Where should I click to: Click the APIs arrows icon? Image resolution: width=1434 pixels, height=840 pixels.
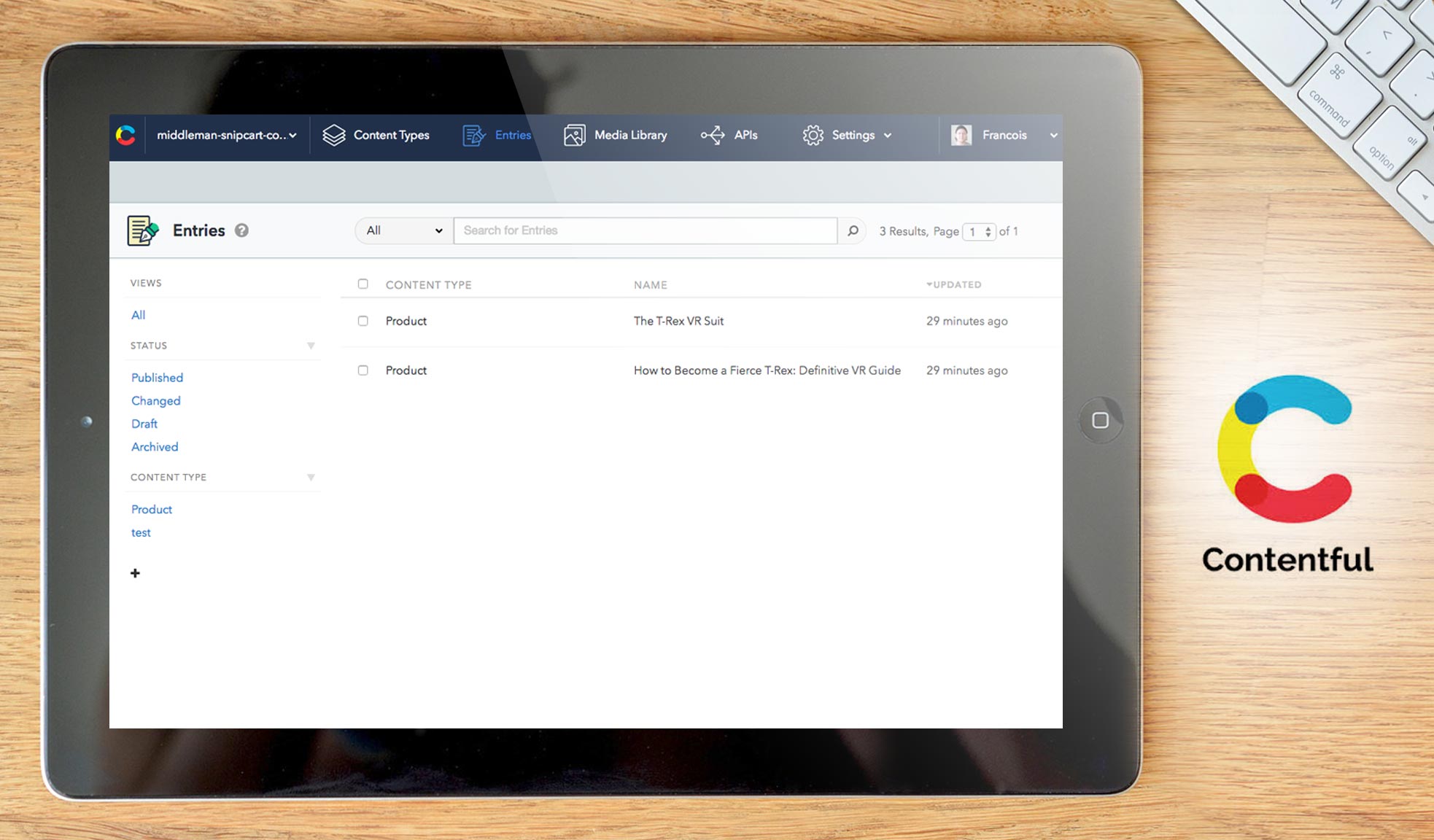click(711, 135)
